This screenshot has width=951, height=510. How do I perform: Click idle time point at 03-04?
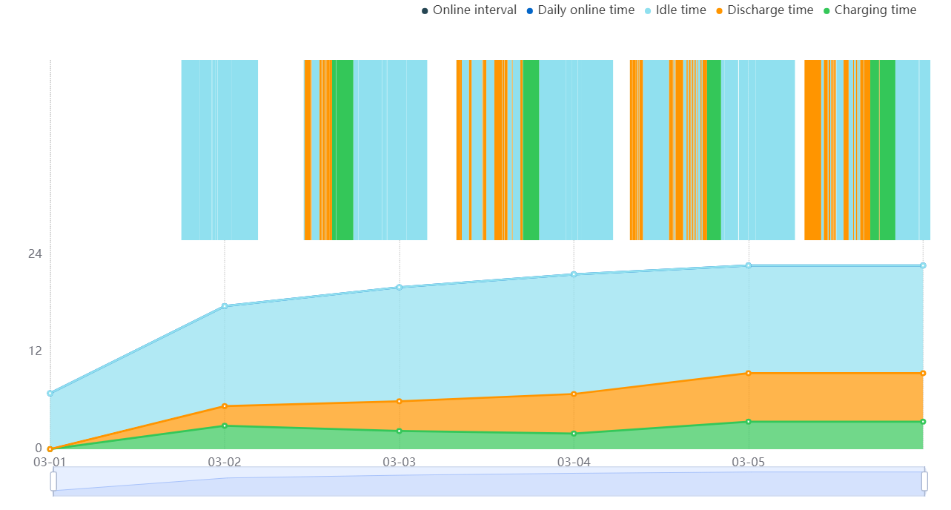(x=574, y=274)
